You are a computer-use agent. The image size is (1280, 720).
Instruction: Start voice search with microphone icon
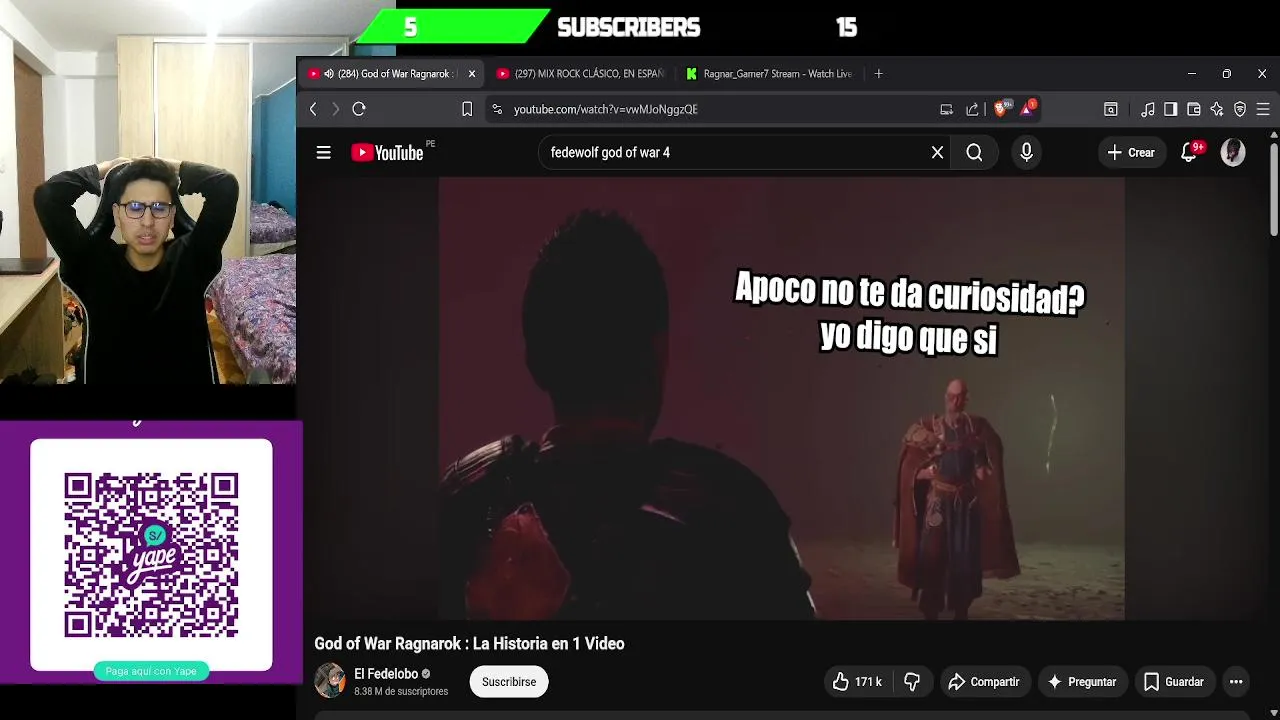coord(1026,153)
